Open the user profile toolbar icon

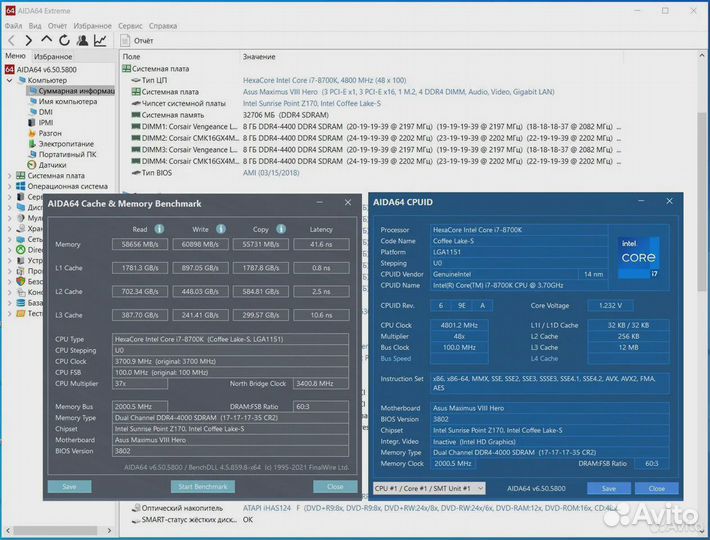coord(82,41)
